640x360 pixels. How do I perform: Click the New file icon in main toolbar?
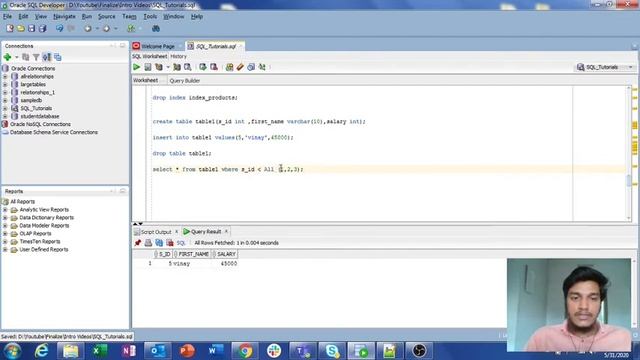(10, 28)
